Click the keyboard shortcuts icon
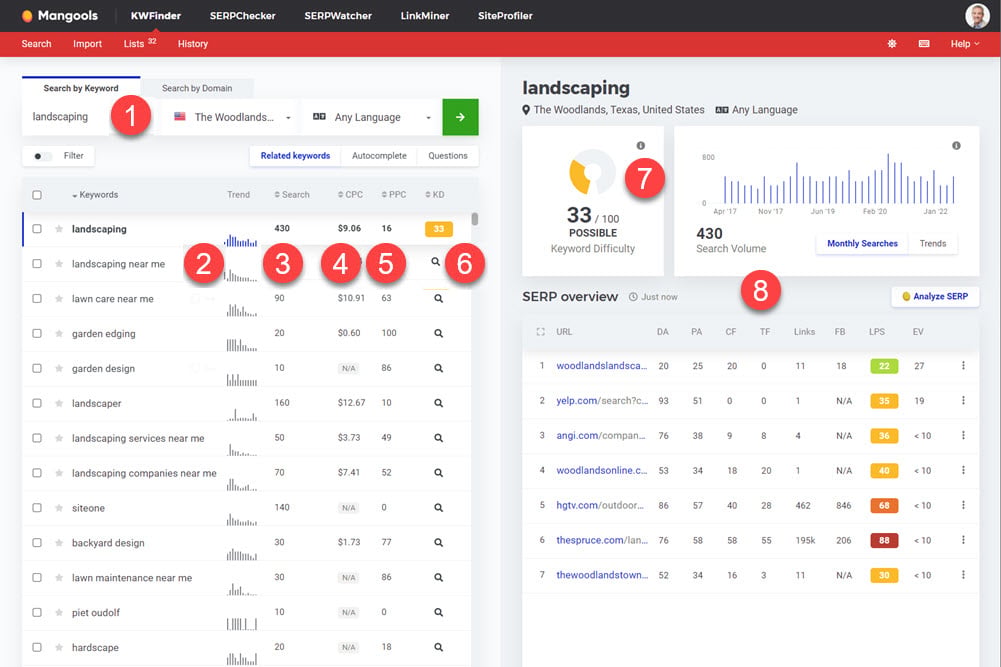The image size is (1001, 667). click(x=924, y=43)
